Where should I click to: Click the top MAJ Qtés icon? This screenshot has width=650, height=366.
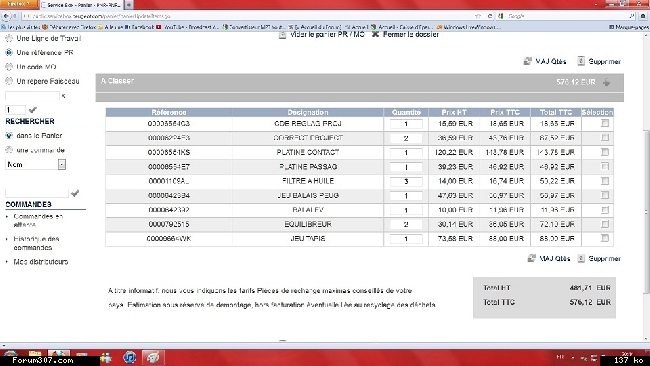pyautogui.click(x=527, y=61)
